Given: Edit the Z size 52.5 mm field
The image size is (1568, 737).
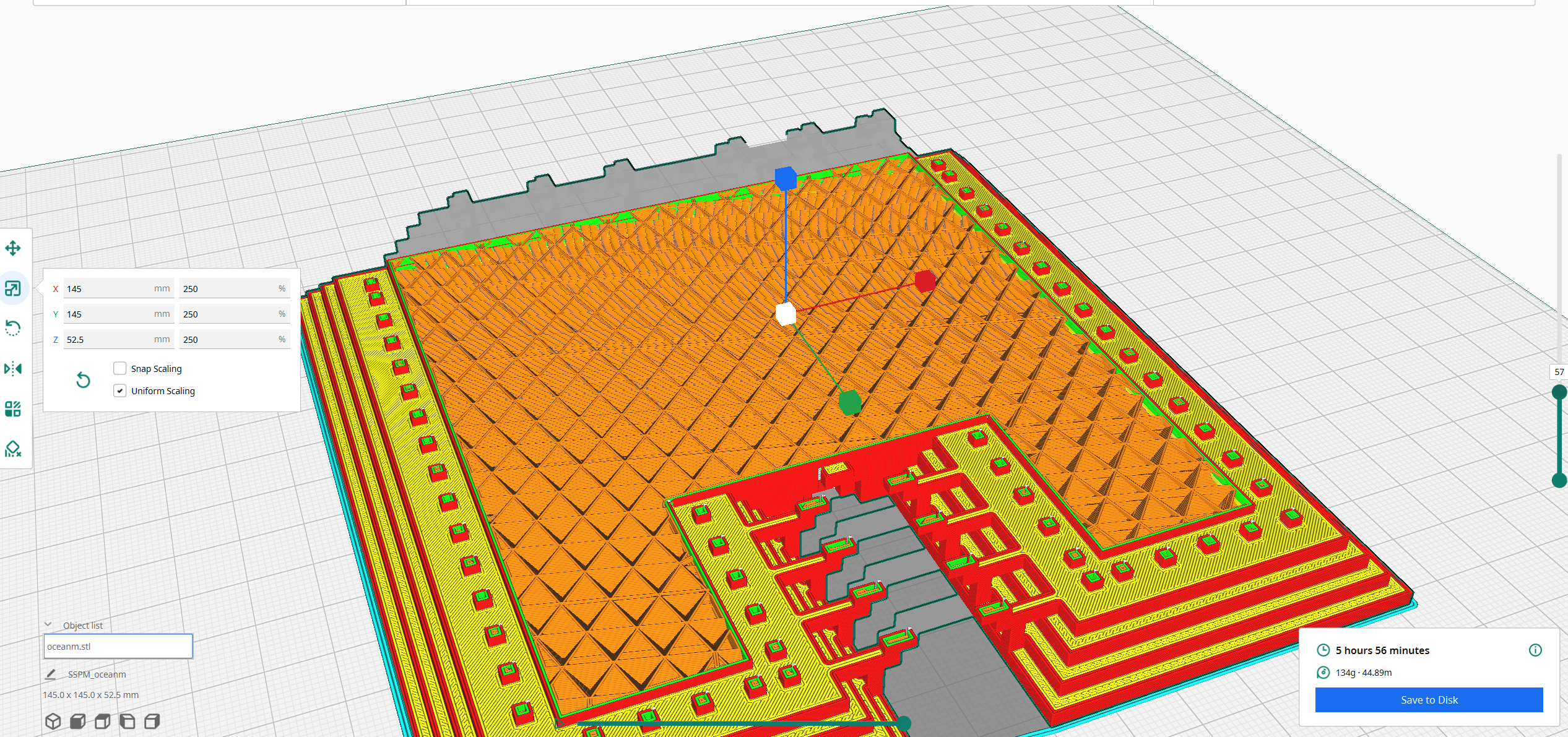Looking at the screenshot, I should (119, 339).
